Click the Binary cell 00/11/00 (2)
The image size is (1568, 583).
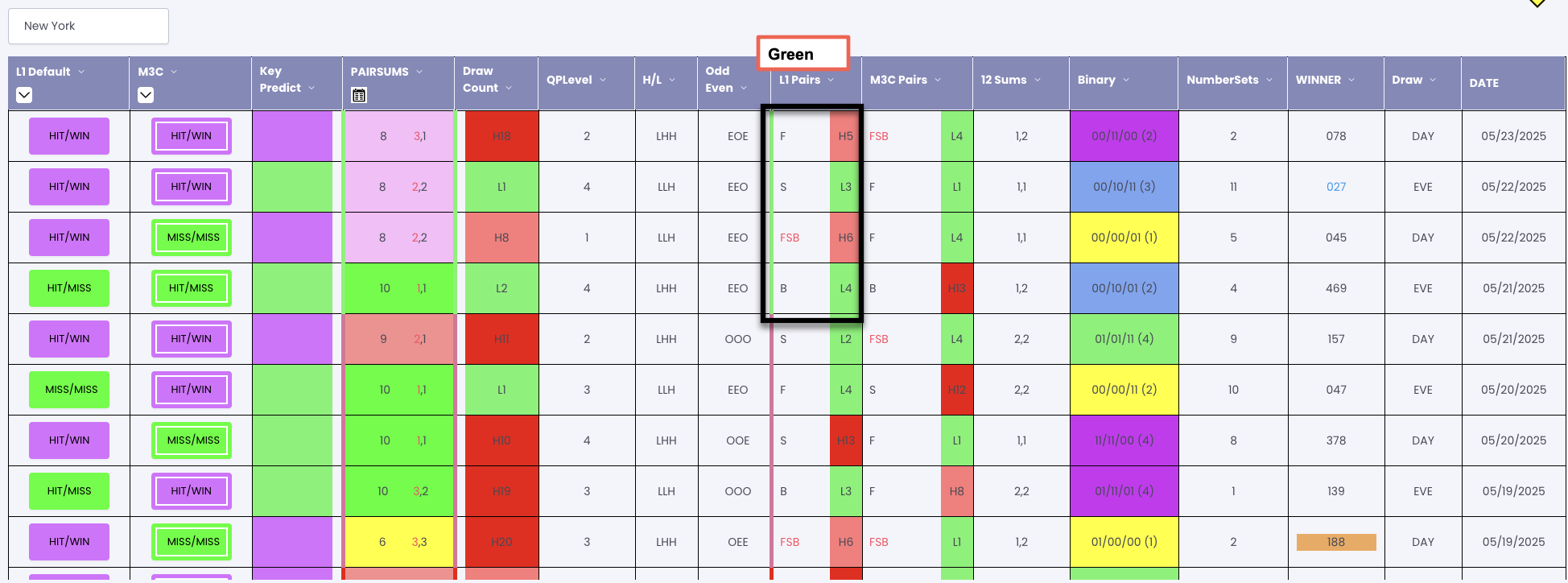[x=1124, y=136]
